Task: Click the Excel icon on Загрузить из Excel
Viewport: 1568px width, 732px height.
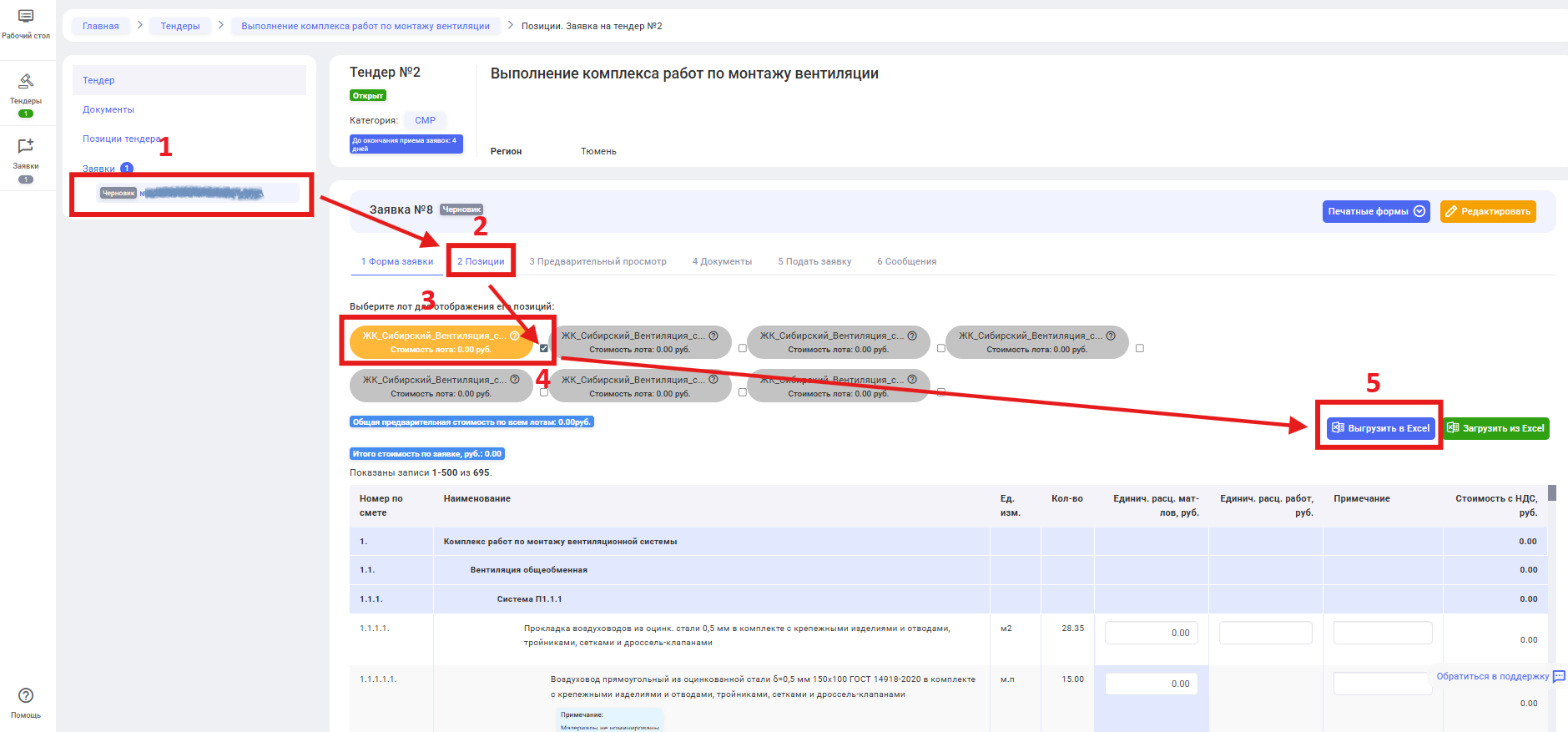Action: (1453, 428)
